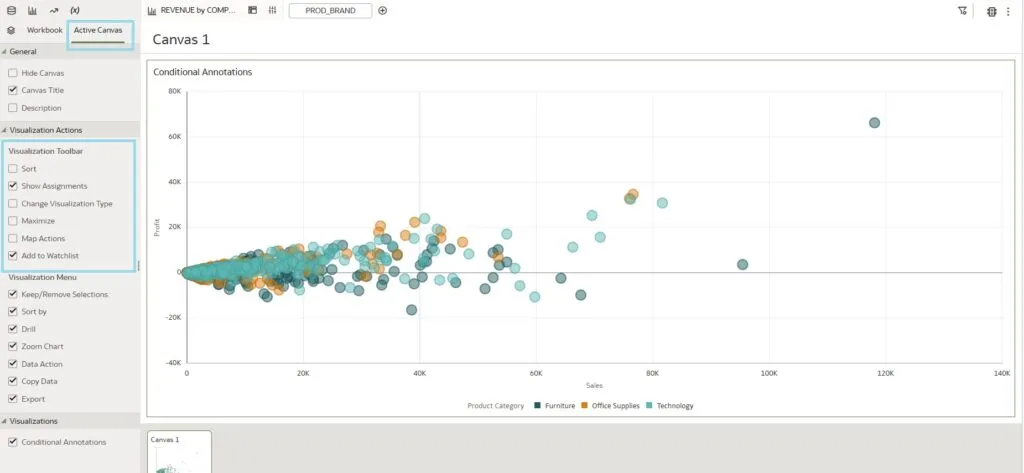Click the filter funnel icon at top right

pyautogui.click(x=962, y=11)
